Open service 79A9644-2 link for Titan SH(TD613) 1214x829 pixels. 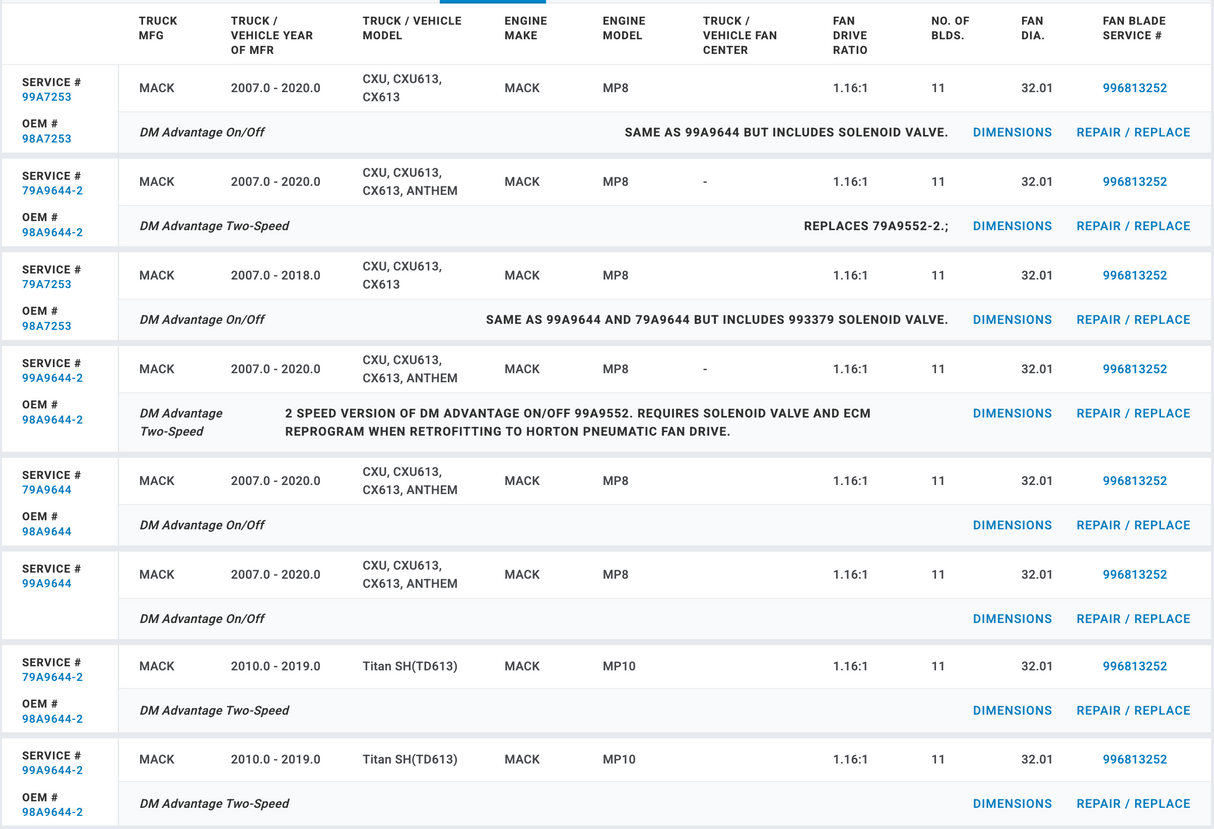point(53,677)
